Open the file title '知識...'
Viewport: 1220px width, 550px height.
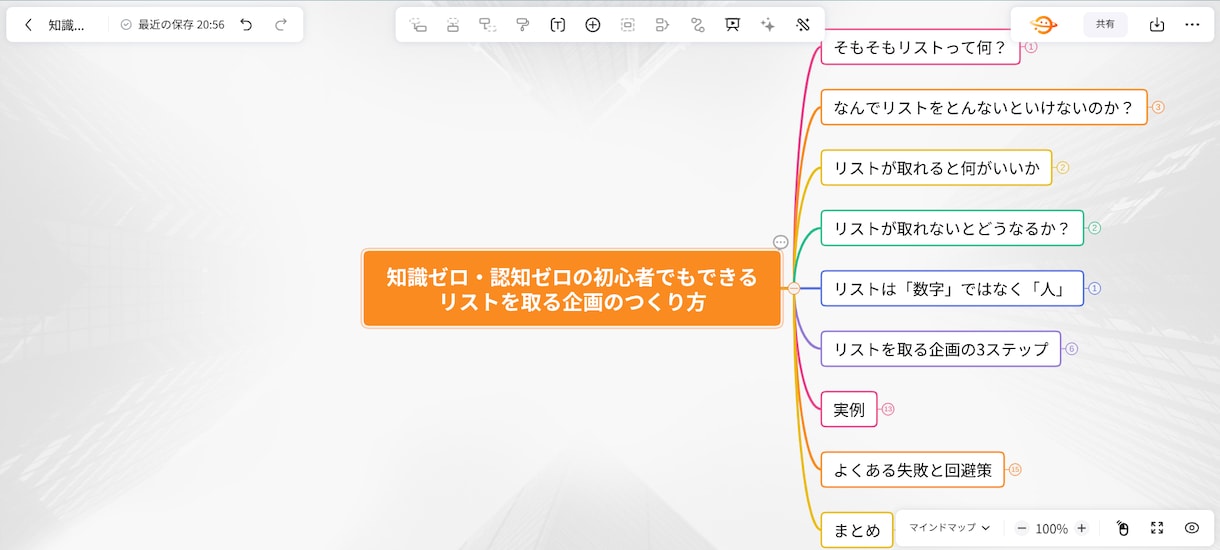66,25
